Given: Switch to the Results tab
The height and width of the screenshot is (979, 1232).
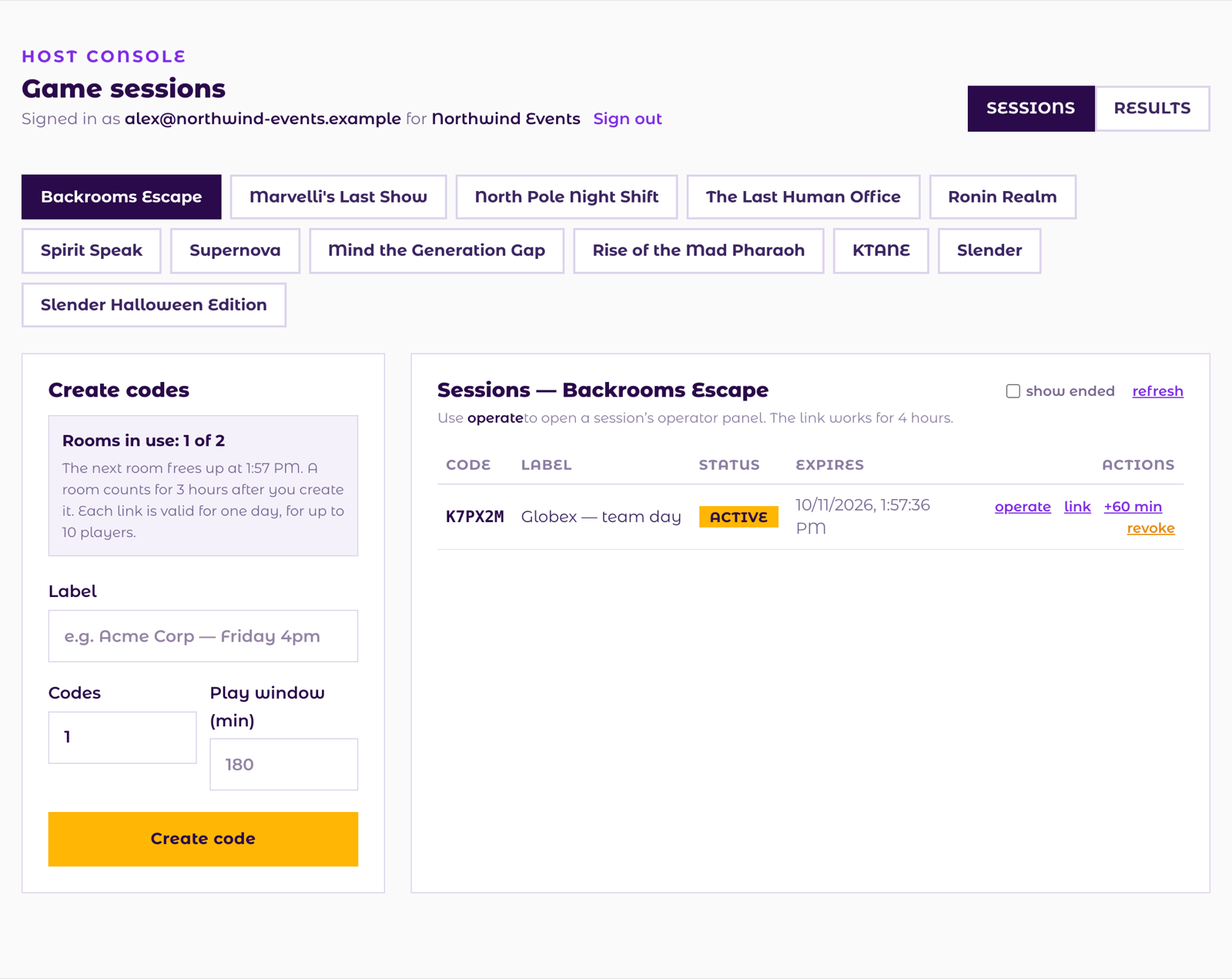Looking at the screenshot, I should (1152, 109).
